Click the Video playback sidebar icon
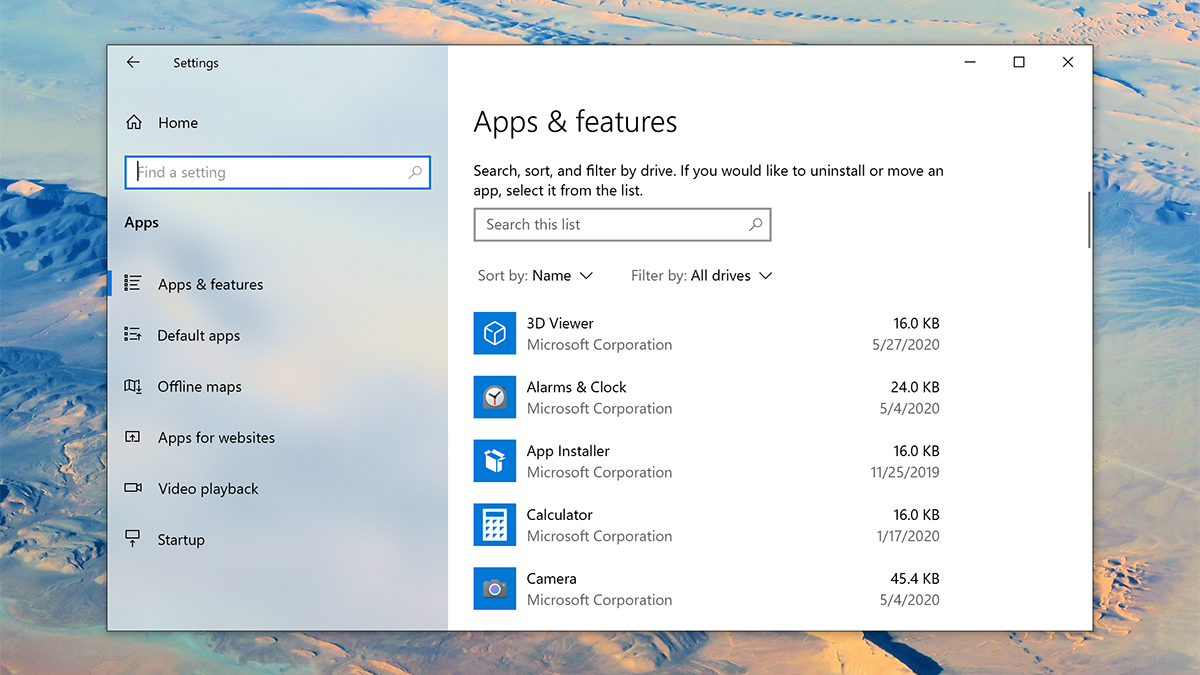 coord(132,488)
